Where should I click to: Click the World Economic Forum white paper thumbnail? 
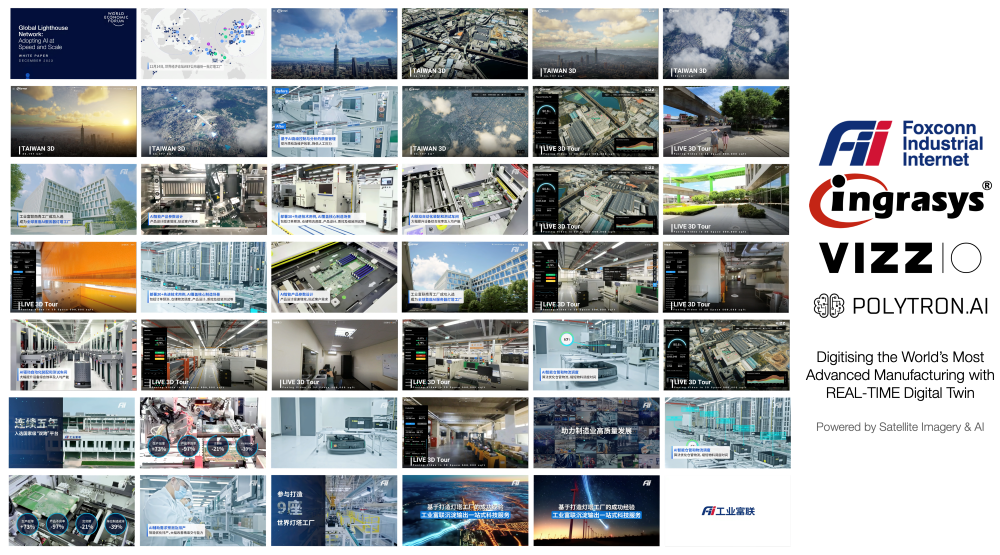(73, 44)
